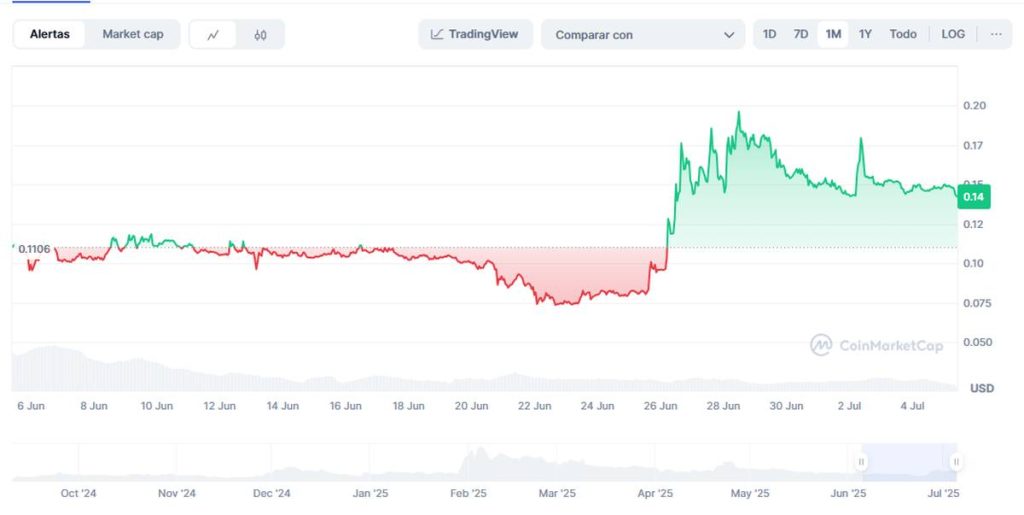
Task: Click the 0.14 current price tag
Action: tap(974, 197)
